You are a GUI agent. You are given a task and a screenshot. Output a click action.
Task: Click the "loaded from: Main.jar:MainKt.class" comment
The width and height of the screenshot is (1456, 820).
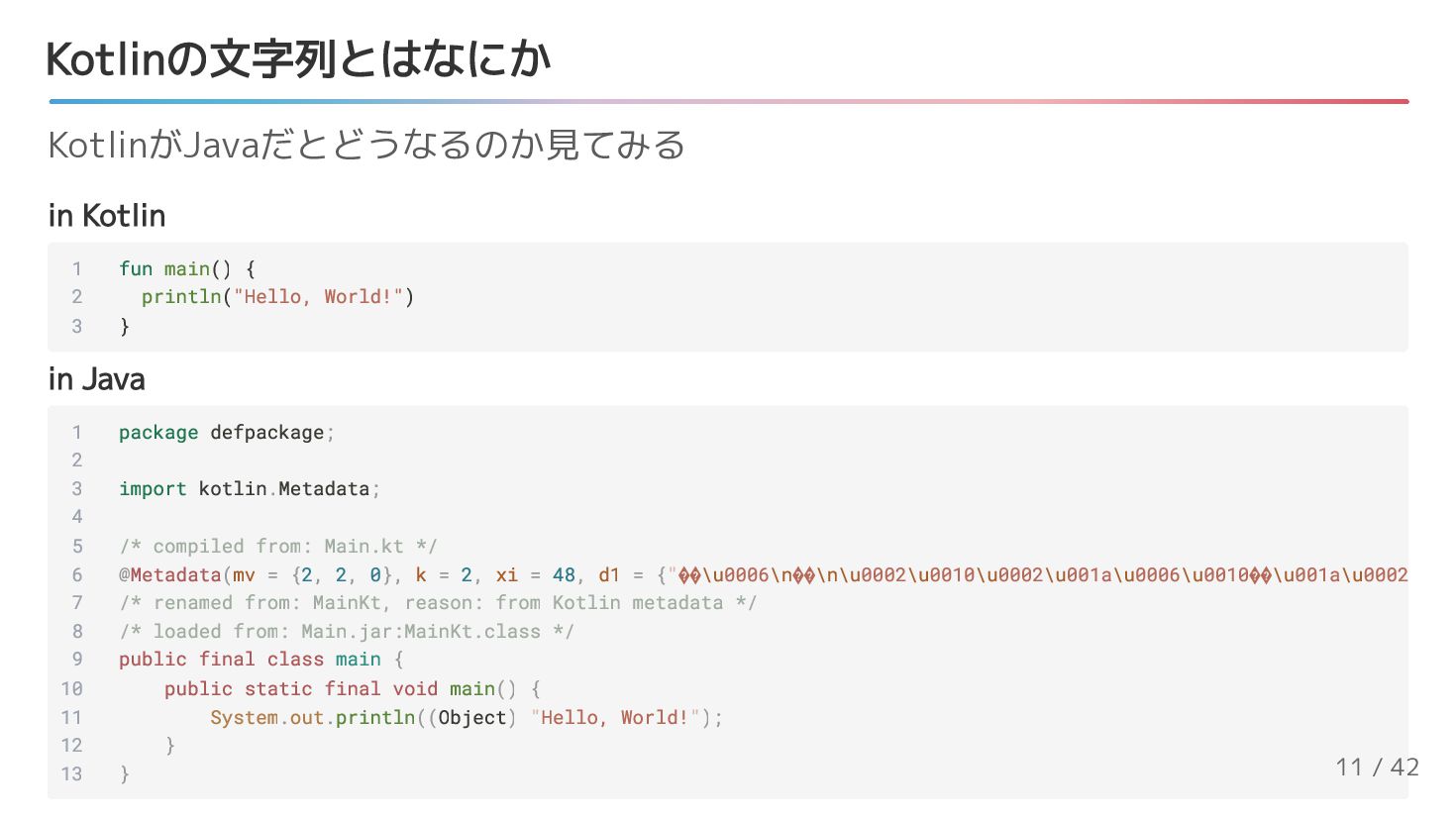(x=347, y=632)
